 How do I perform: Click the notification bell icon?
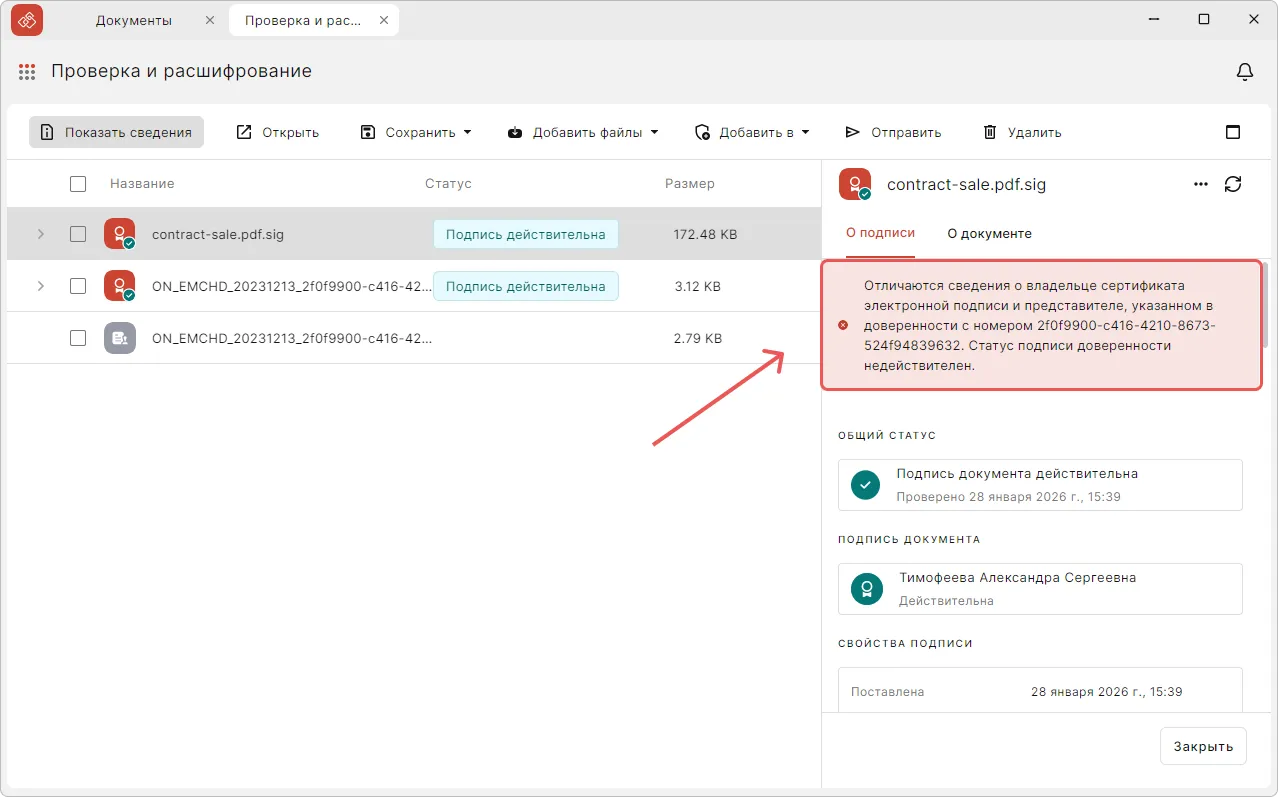click(1245, 72)
